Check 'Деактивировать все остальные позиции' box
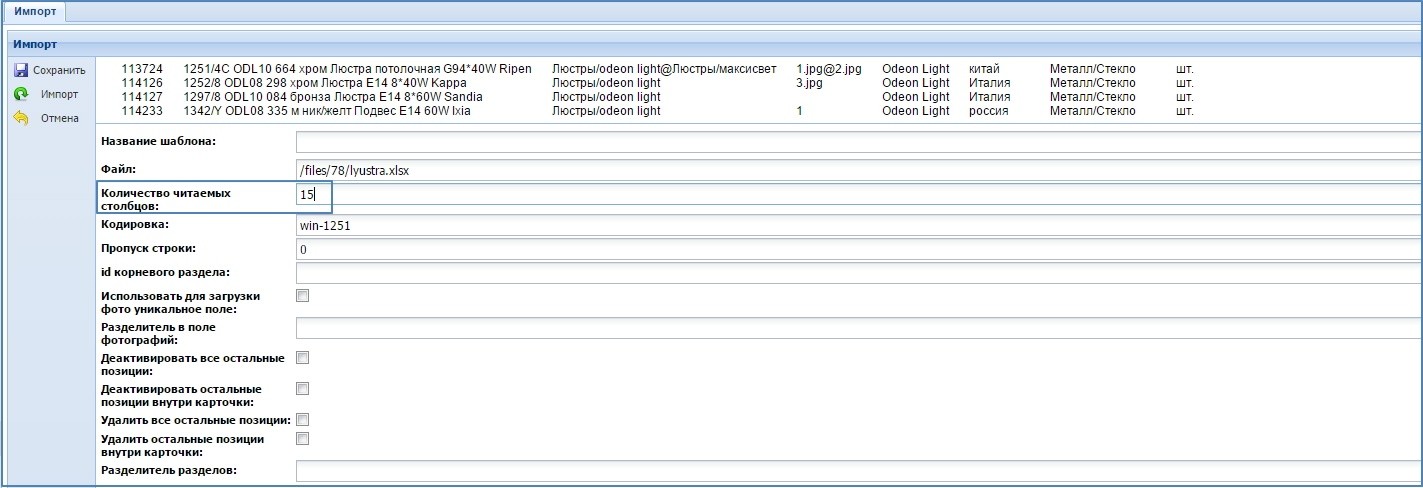Image resolution: width=1423 pixels, height=488 pixels. (x=303, y=357)
